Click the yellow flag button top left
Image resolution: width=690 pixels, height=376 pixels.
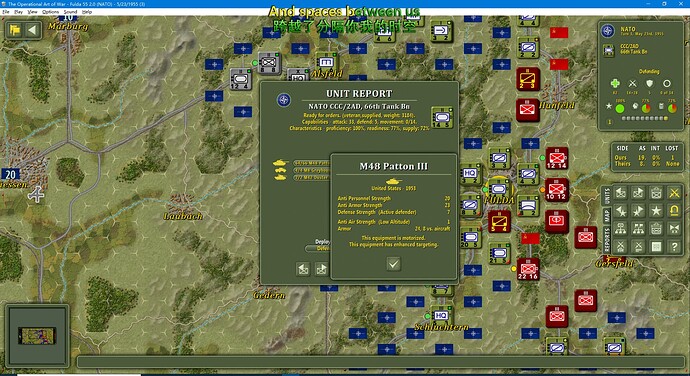click(x=15, y=30)
